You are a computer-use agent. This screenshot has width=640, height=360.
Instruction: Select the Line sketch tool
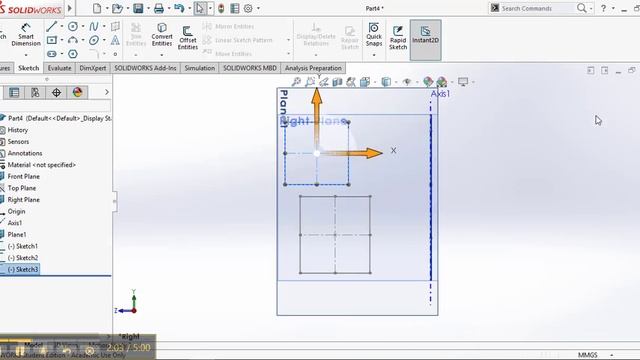click(52, 27)
